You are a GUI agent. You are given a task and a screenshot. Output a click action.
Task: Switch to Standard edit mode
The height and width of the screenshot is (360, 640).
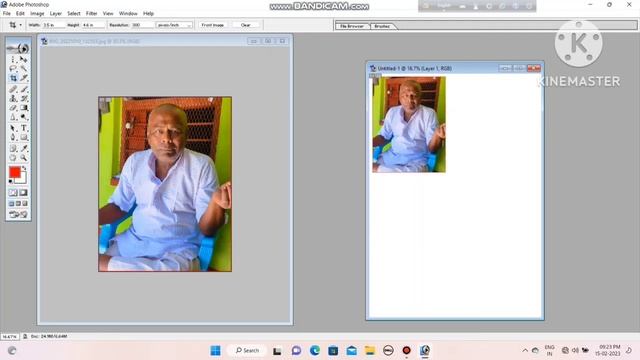(x=13, y=193)
